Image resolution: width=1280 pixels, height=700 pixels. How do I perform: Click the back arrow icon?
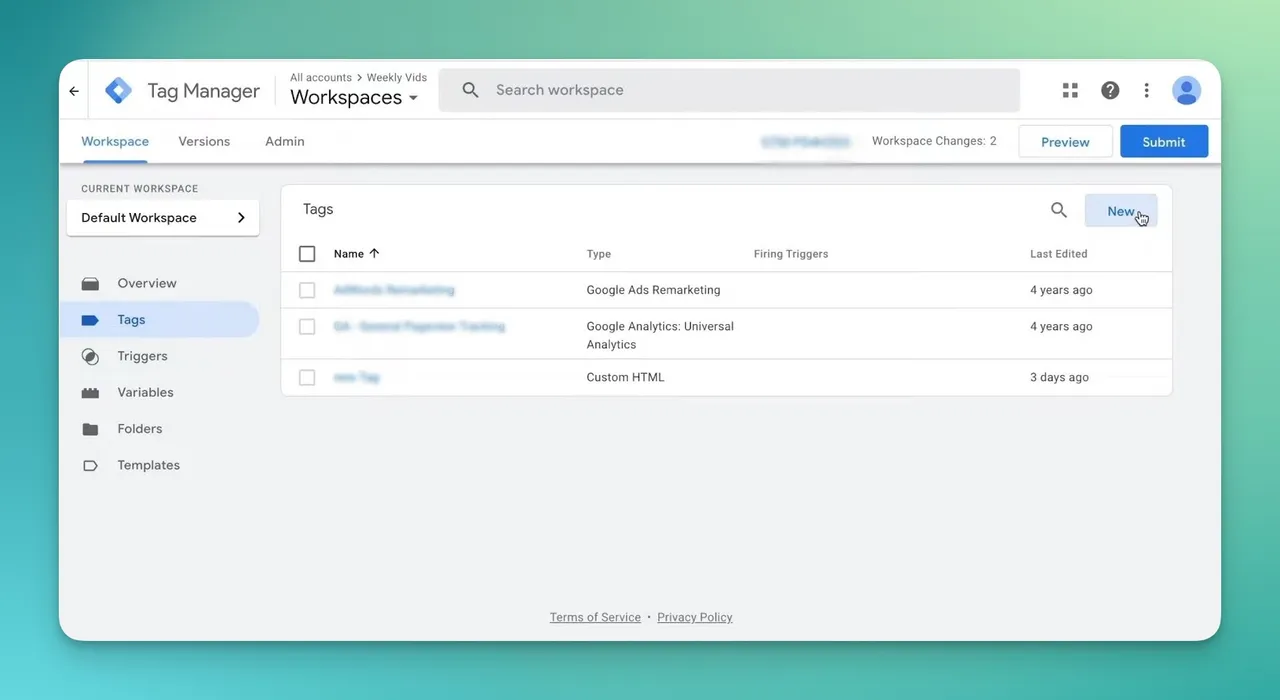(74, 91)
